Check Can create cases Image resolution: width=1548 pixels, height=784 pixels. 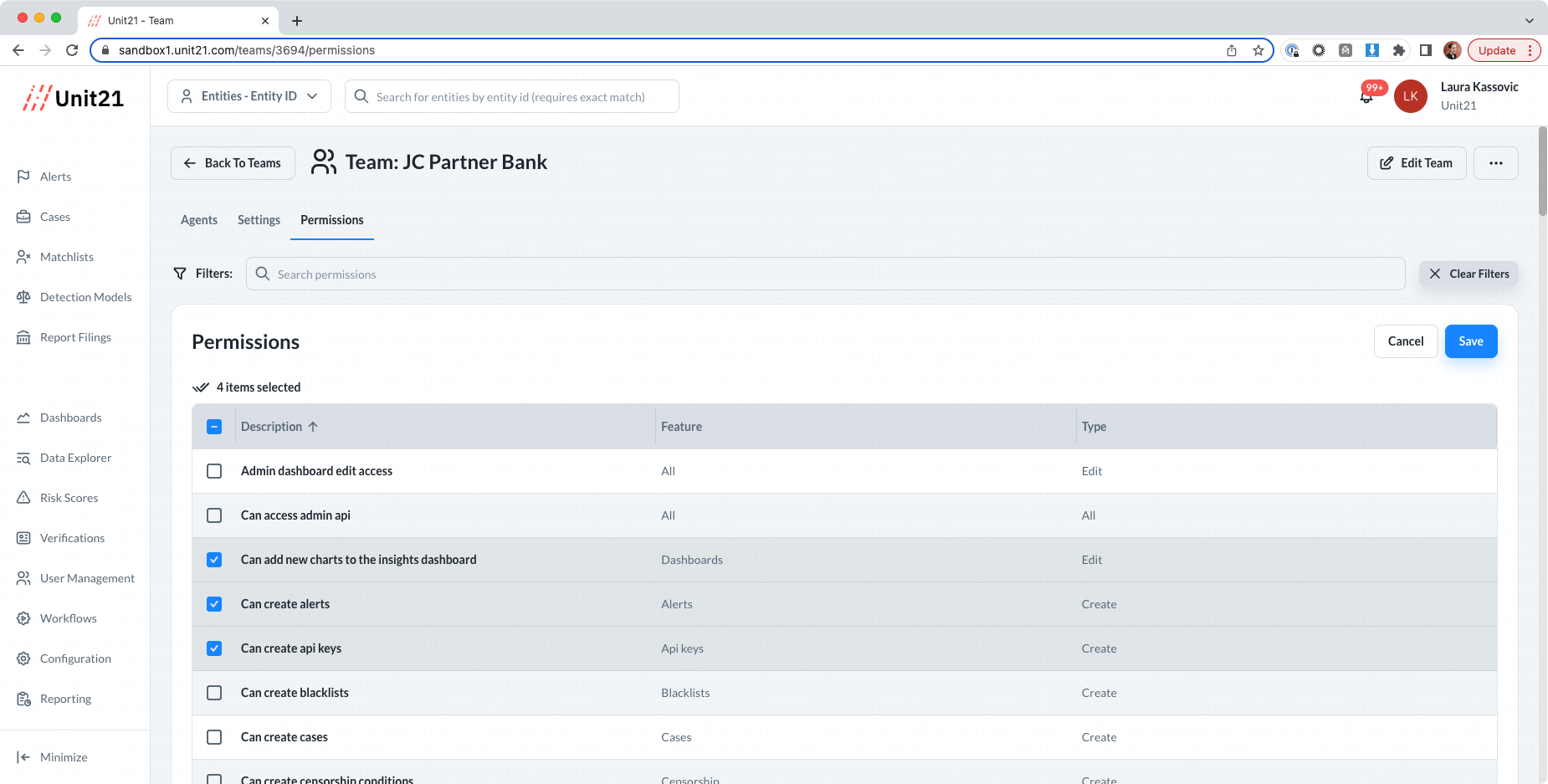214,737
